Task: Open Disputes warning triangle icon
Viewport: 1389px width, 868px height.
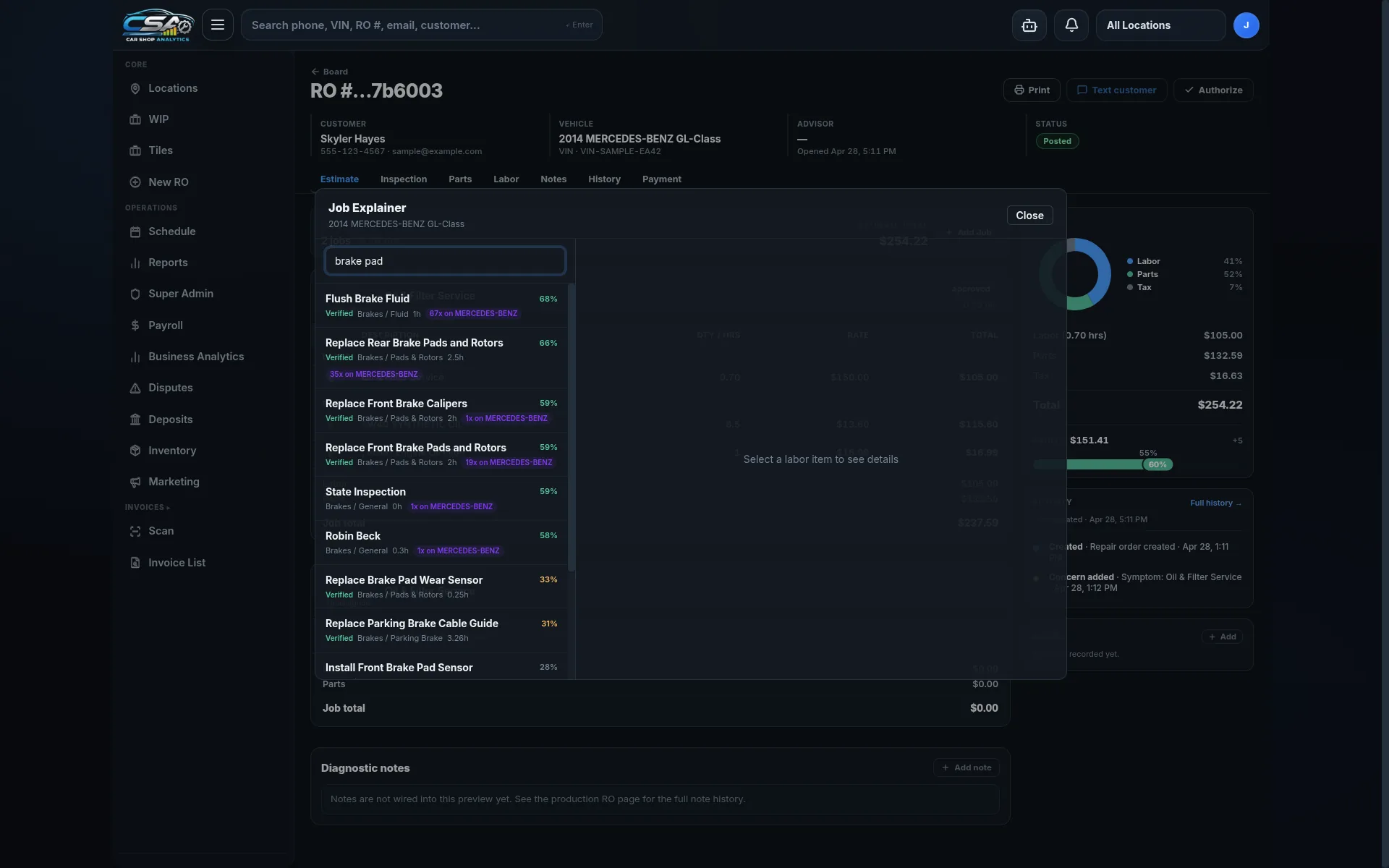Action: click(135, 388)
